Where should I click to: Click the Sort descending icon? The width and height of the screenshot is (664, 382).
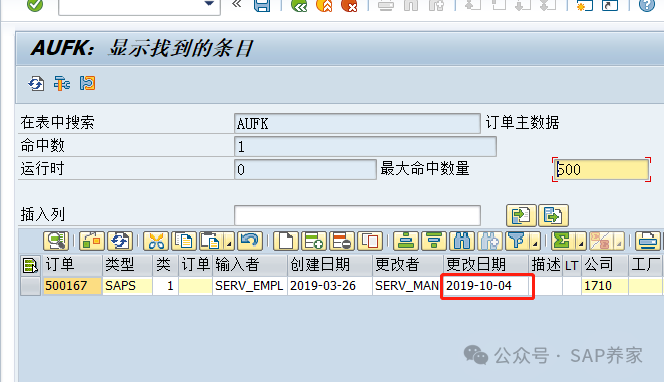click(x=434, y=241)
